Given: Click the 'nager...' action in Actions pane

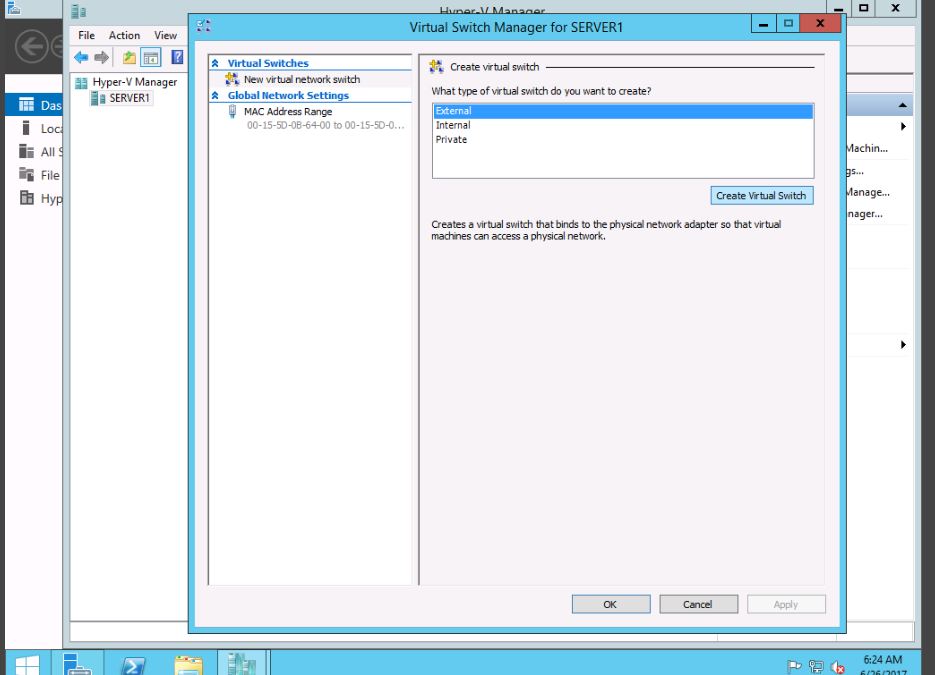Looking at the screenshot, I should pyautogui.click(x=865, y=213).
